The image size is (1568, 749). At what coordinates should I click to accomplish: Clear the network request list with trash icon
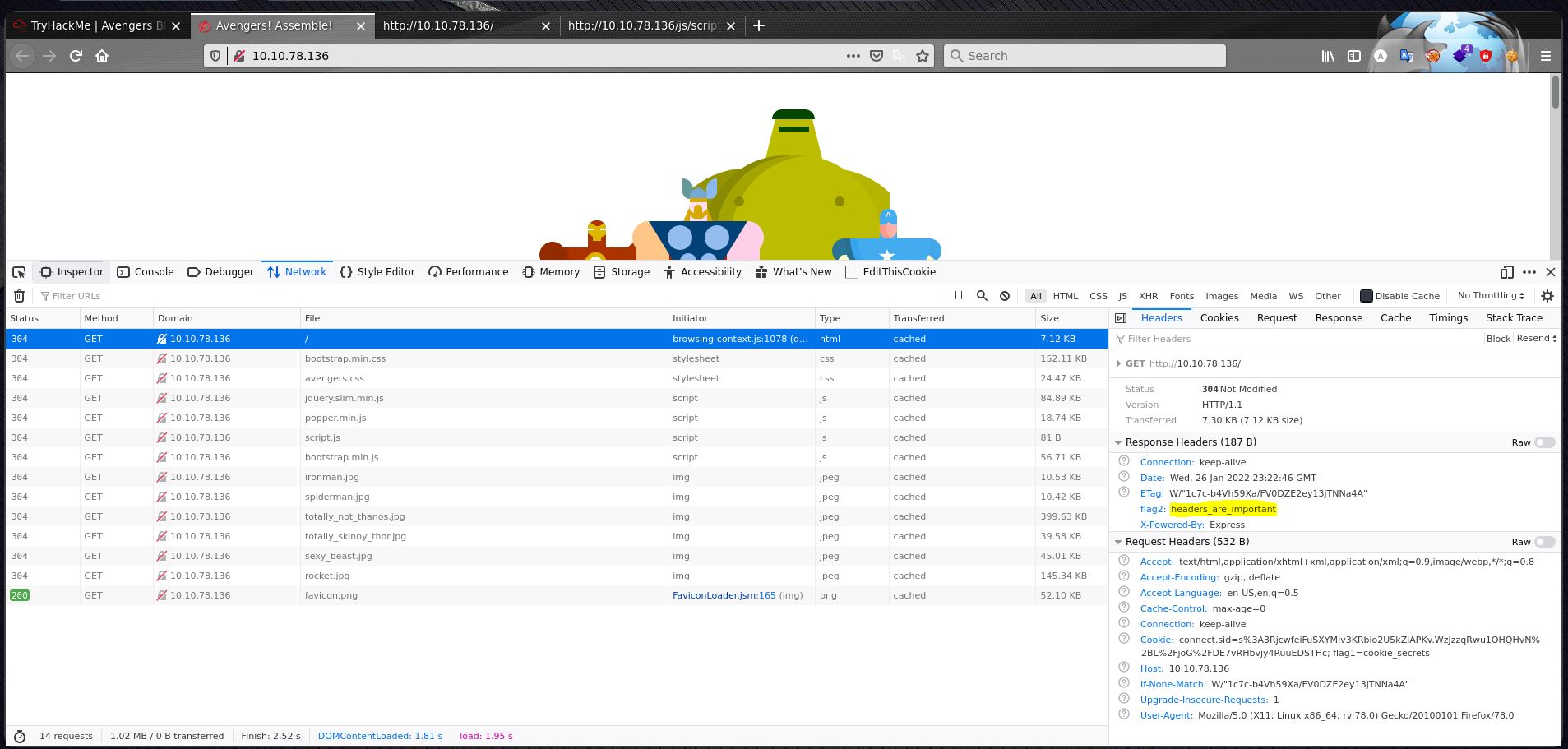pos(20,296)
